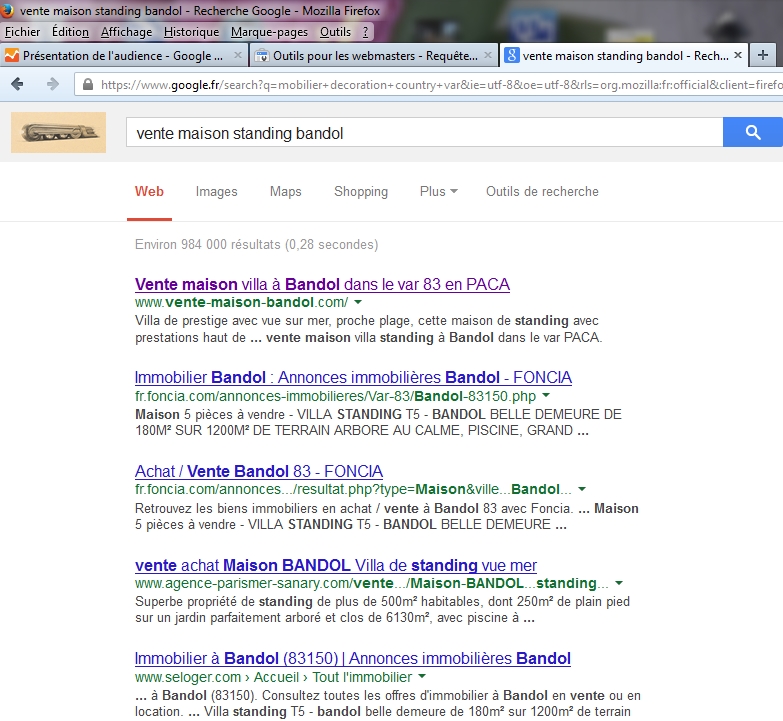Click in the Google search box
This screenshot has width=783, height=721.
[424, 132]
